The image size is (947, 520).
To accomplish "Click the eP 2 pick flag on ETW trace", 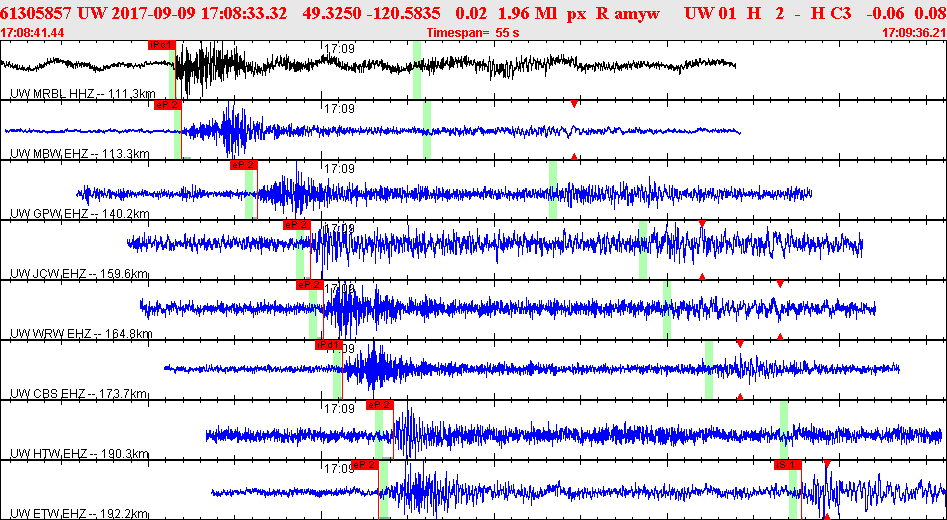I will pos(365,464).
